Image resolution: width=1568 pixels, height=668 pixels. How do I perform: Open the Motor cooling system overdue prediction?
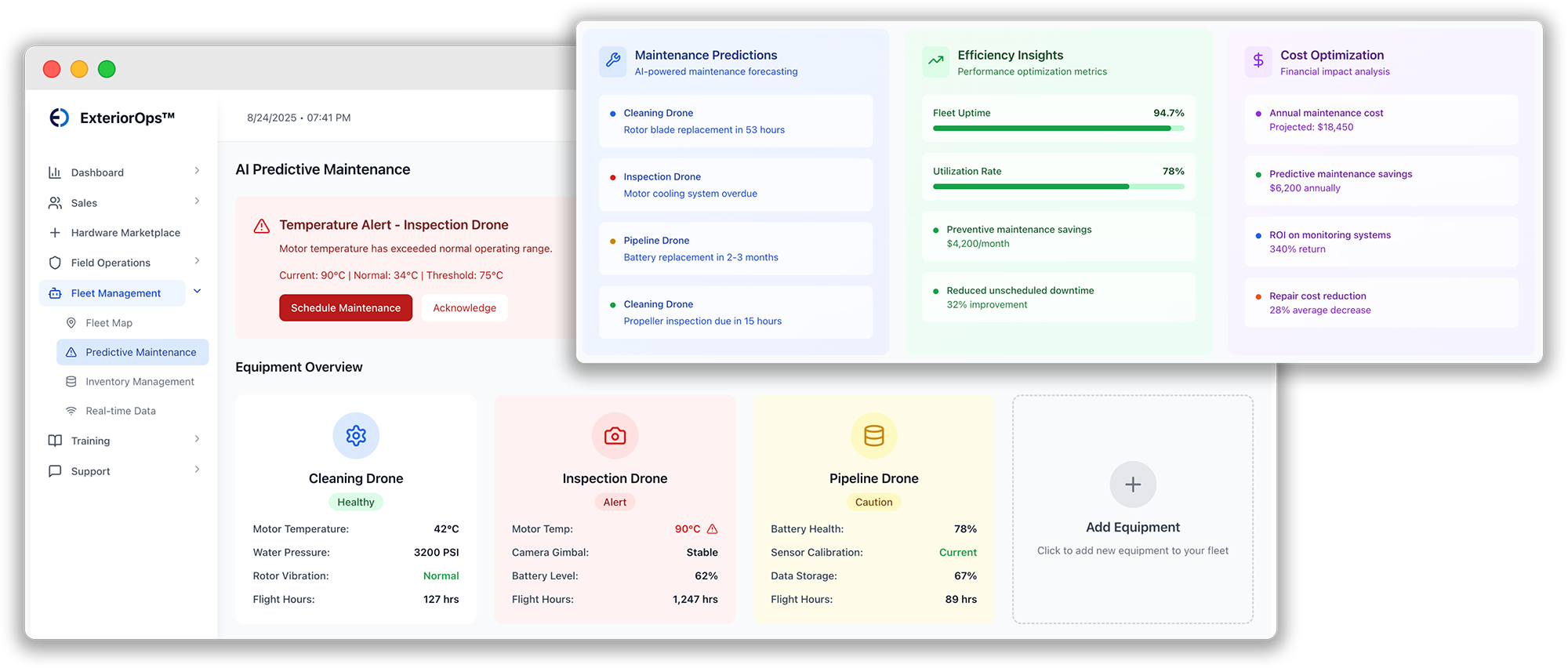tap(690, 194)
